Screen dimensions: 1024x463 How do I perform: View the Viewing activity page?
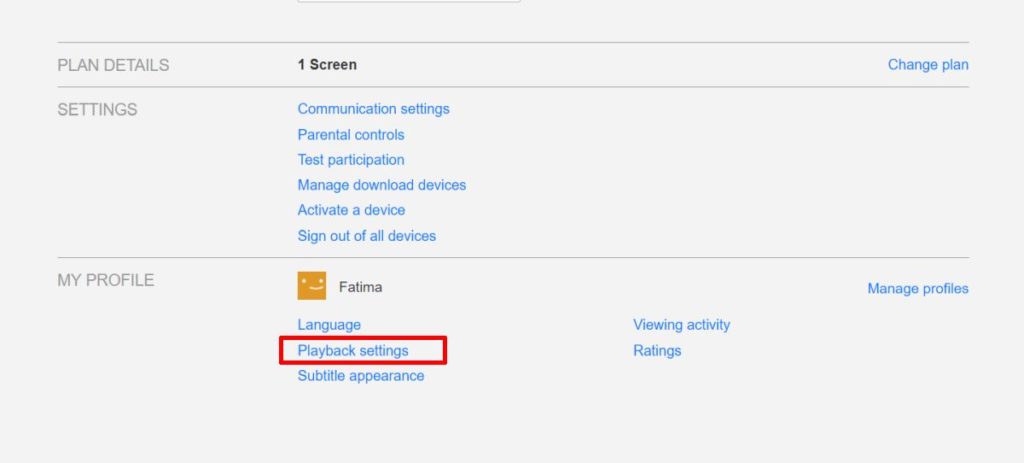click(682, 325)
